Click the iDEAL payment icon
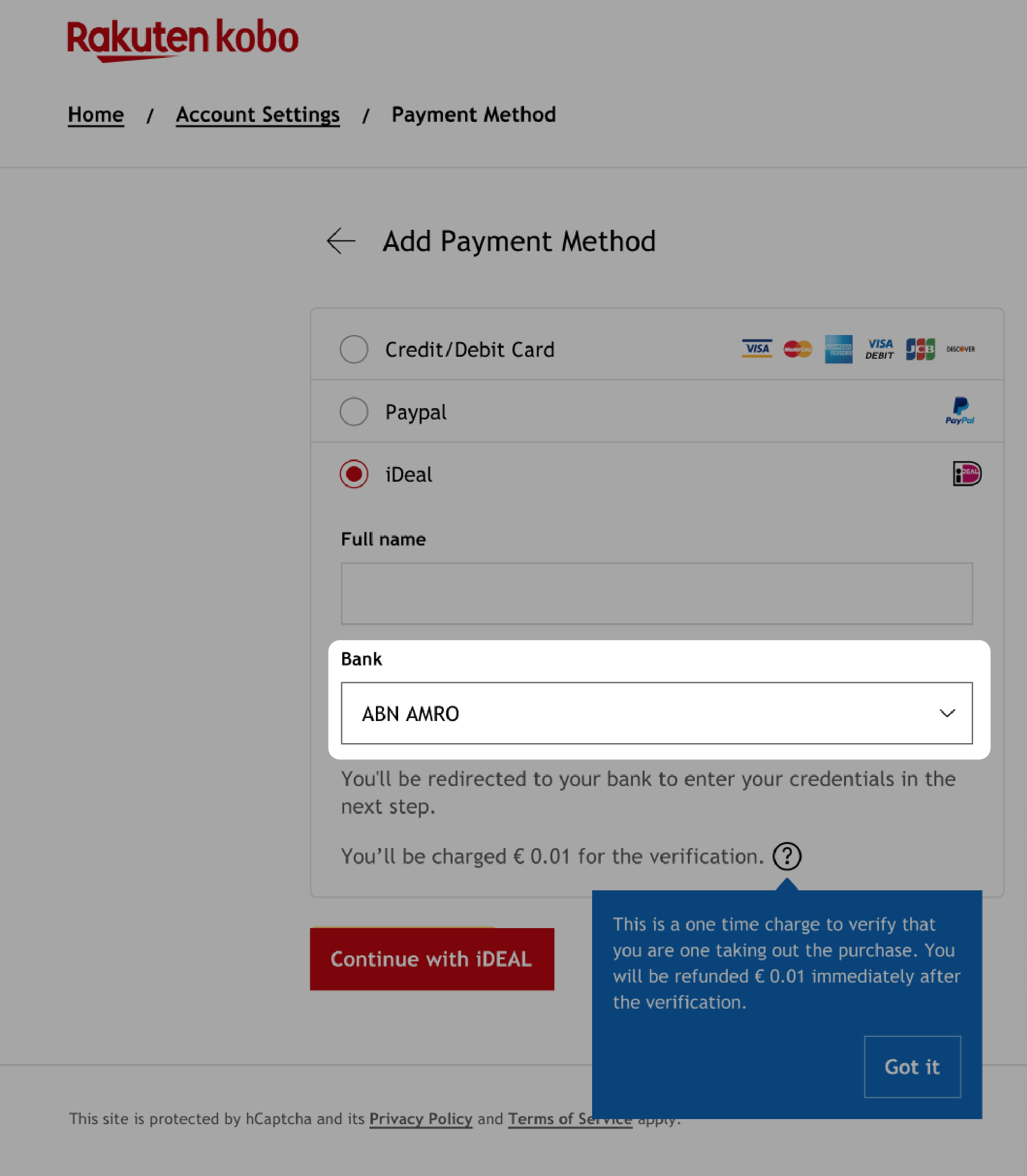The image size is (1027, 1176). 966,473
